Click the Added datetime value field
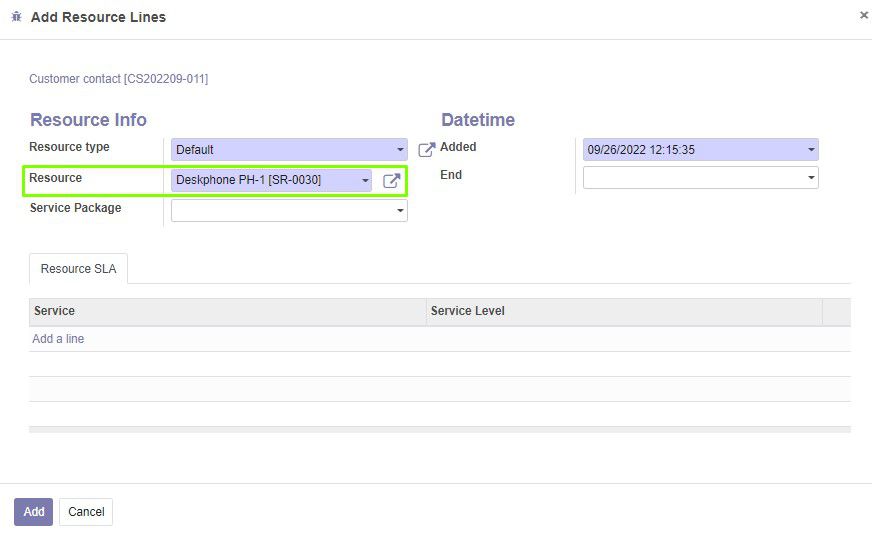This screenshot has height=539, width=872. (701, 150)
